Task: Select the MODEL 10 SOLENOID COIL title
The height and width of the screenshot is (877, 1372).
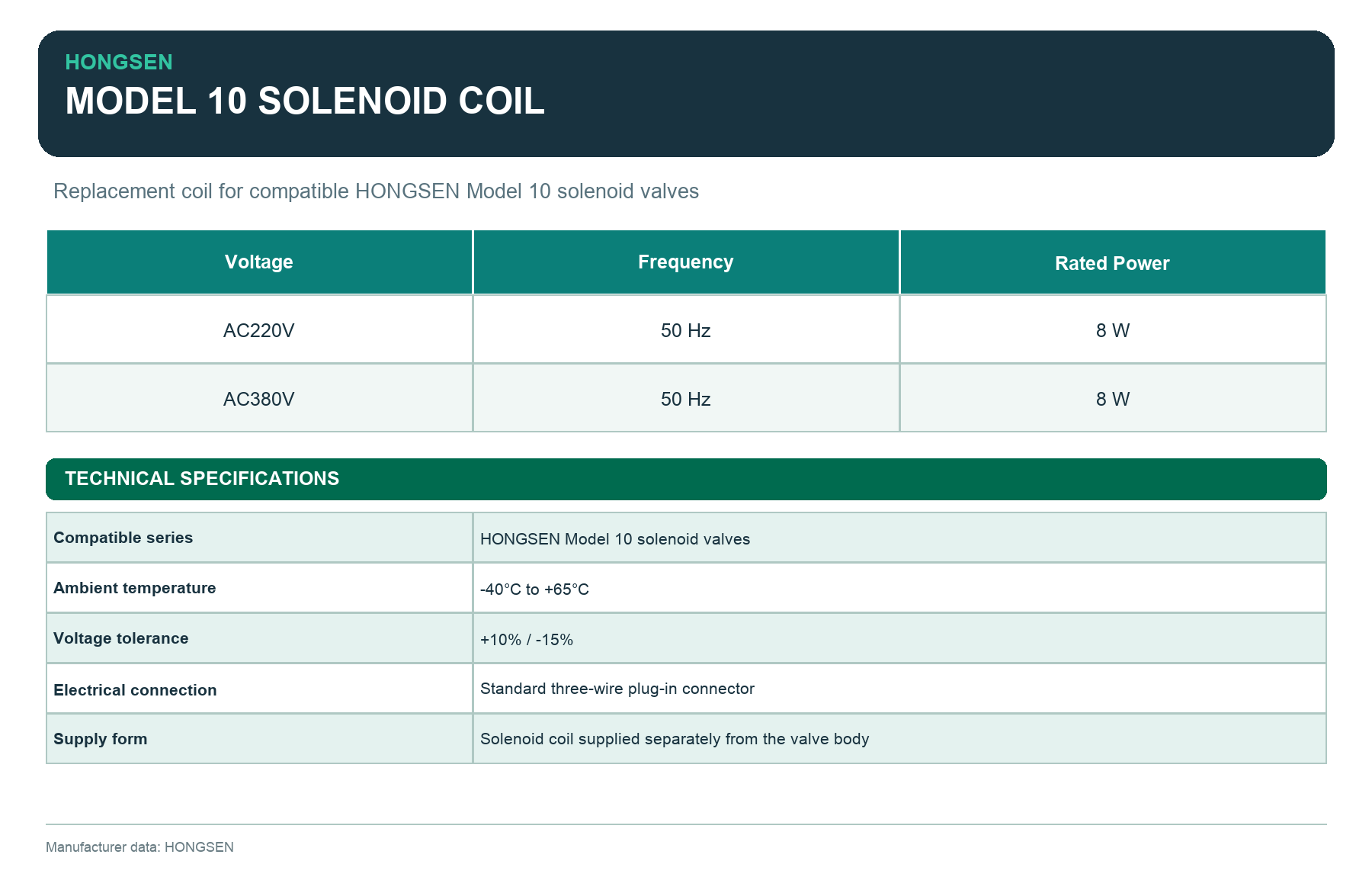Action: 305,101
